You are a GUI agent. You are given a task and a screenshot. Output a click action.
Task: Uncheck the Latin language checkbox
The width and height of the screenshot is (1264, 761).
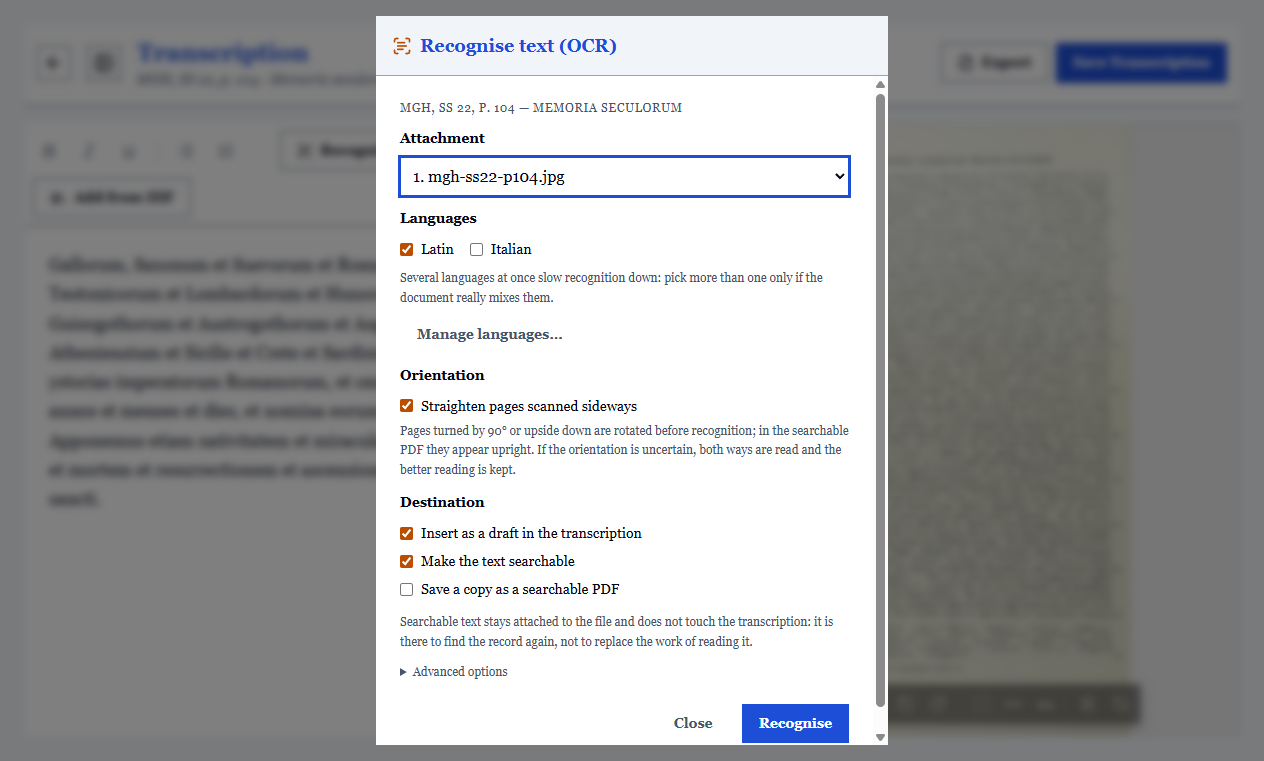pos(407,249)
